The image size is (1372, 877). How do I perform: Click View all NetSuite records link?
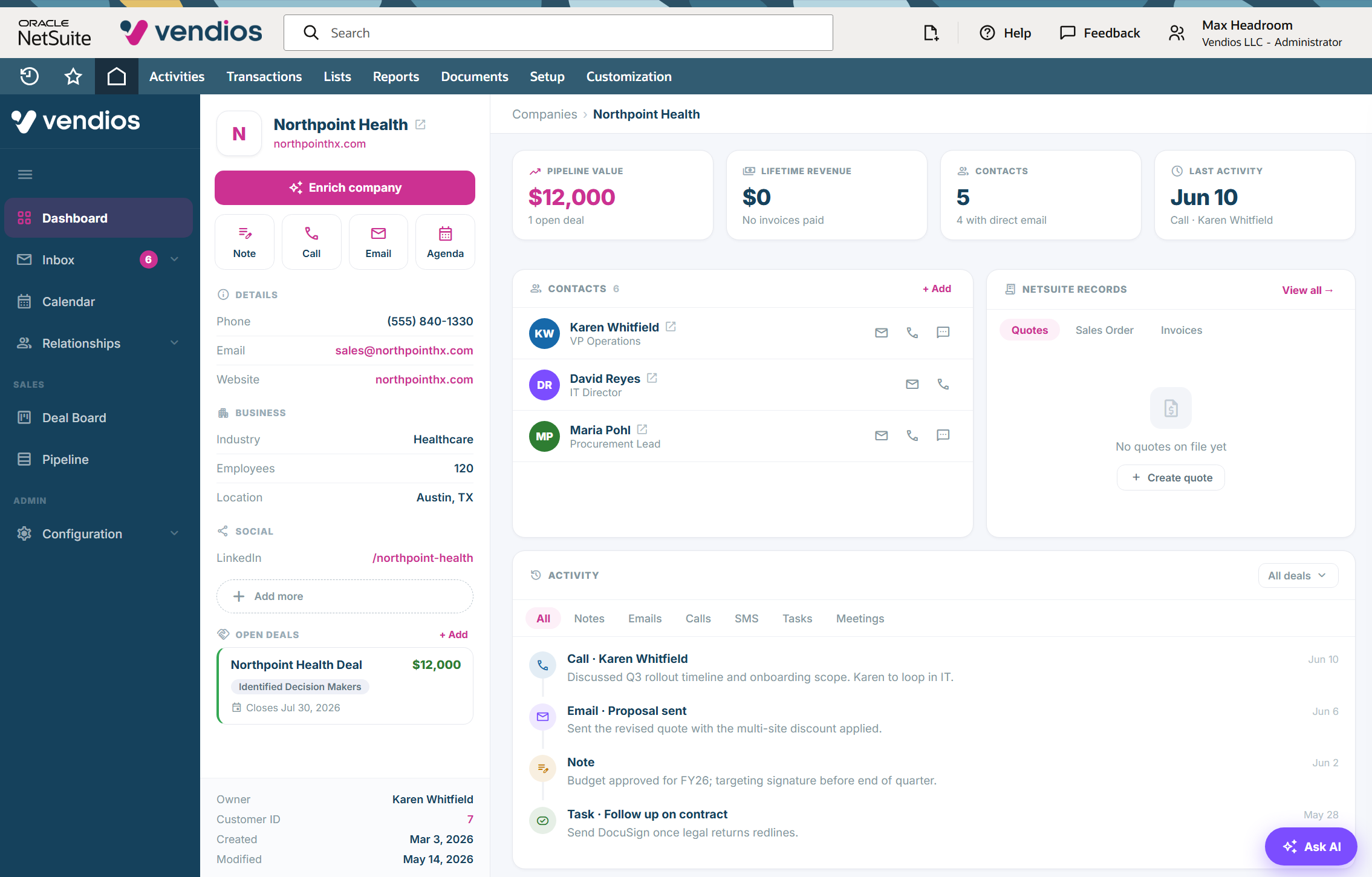pos(1307,290)
